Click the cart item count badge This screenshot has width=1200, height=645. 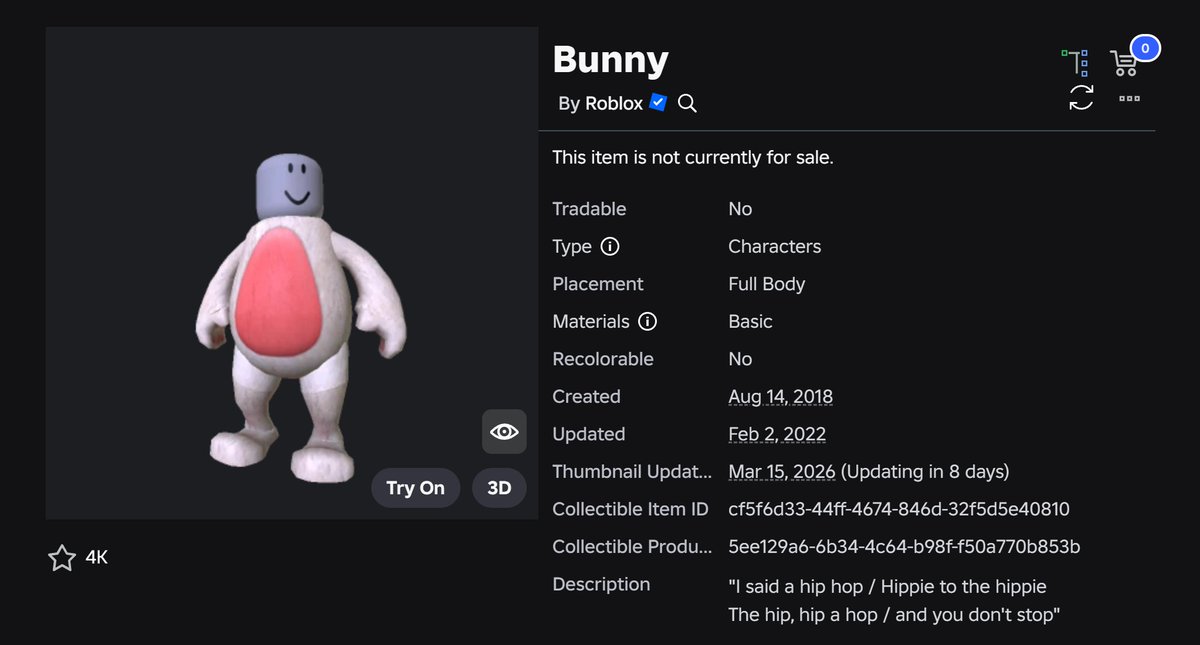pyautogui.click(x=1145, y=47)
